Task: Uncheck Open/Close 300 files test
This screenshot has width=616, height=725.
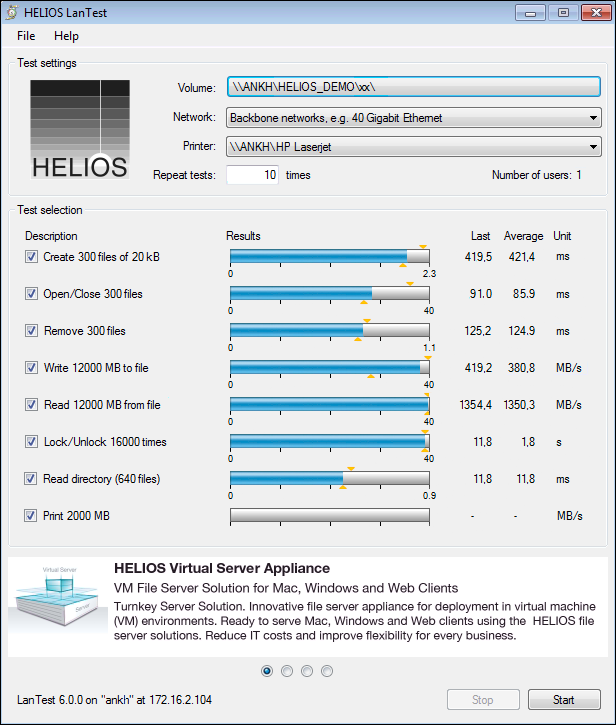Action: point(31,294)
